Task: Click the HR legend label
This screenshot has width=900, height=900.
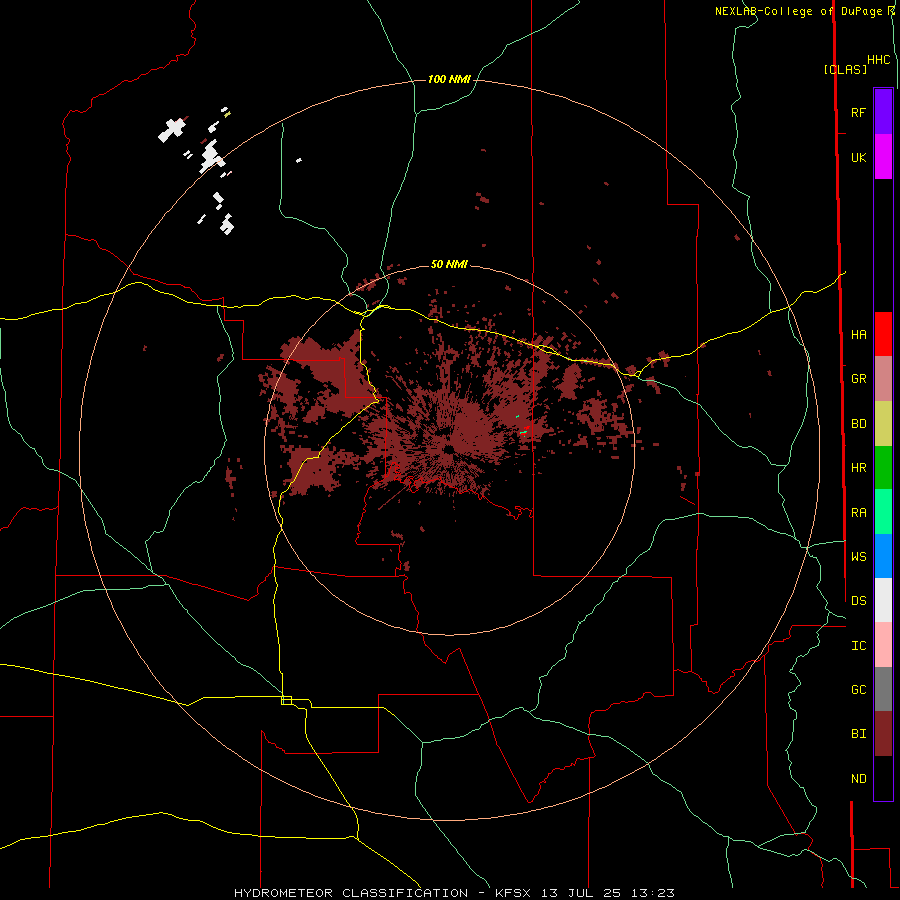Action: (858, 467)
